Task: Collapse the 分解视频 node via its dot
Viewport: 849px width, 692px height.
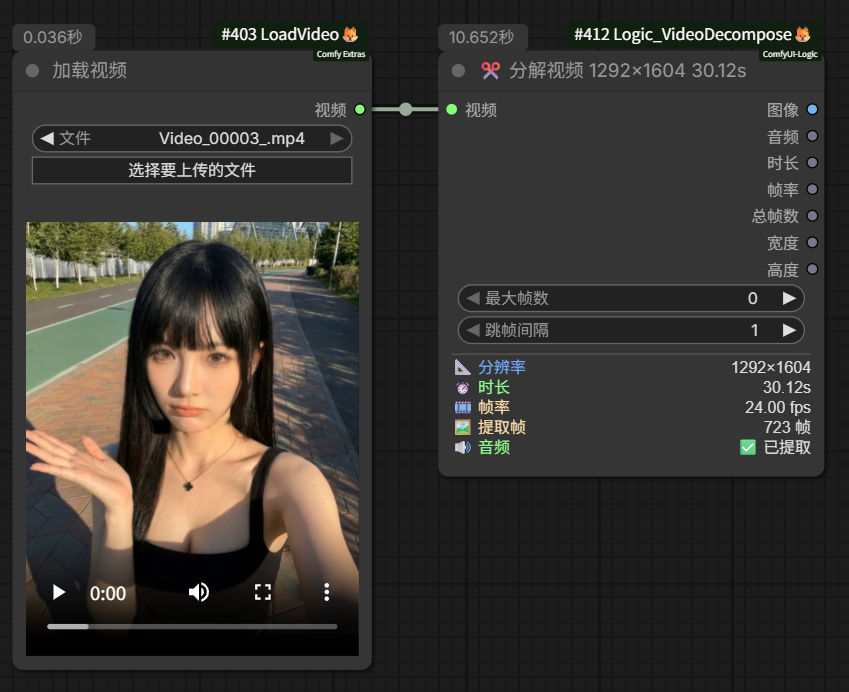Action: [x=458, y=71]
